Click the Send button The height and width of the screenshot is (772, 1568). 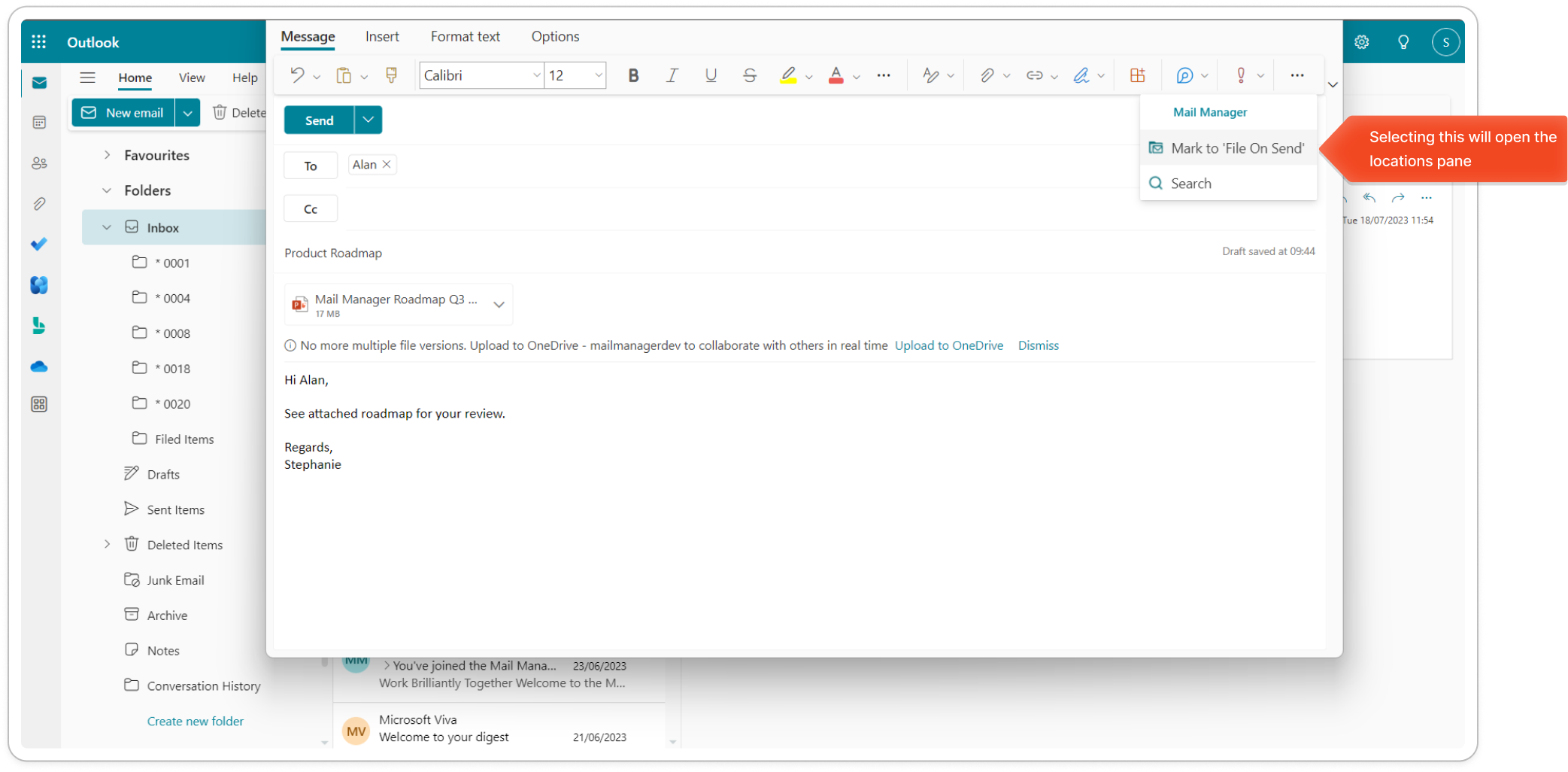point(319,120)
